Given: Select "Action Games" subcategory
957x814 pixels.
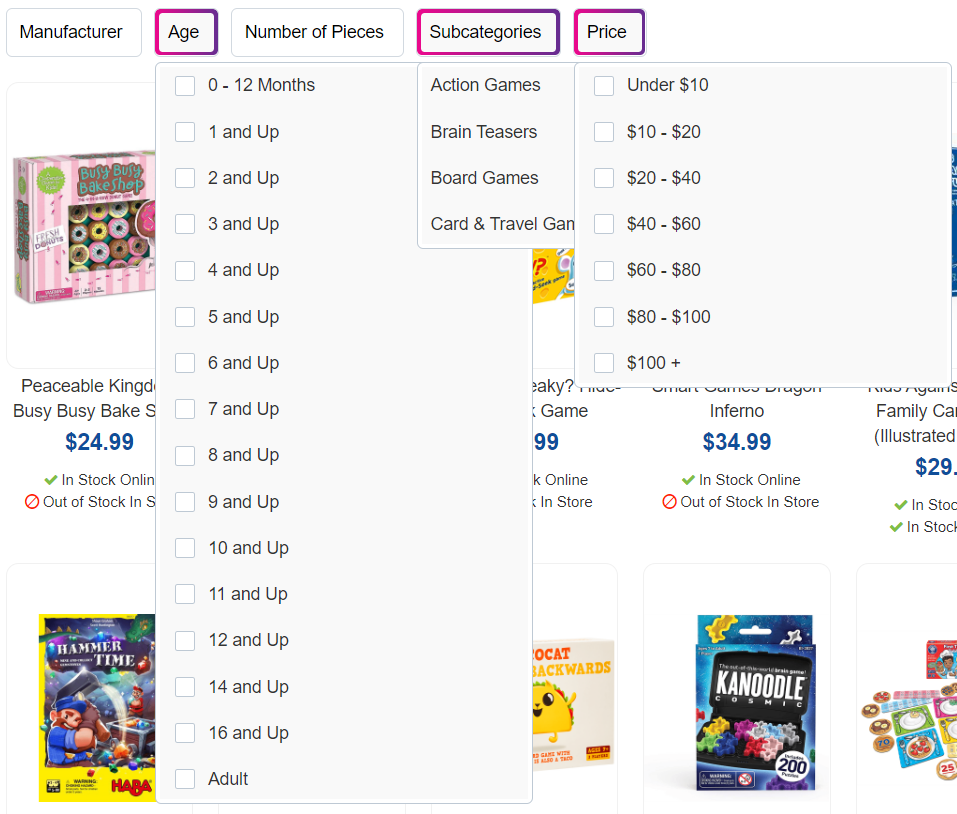Looking at the screenshot, I should coord(484,85).
